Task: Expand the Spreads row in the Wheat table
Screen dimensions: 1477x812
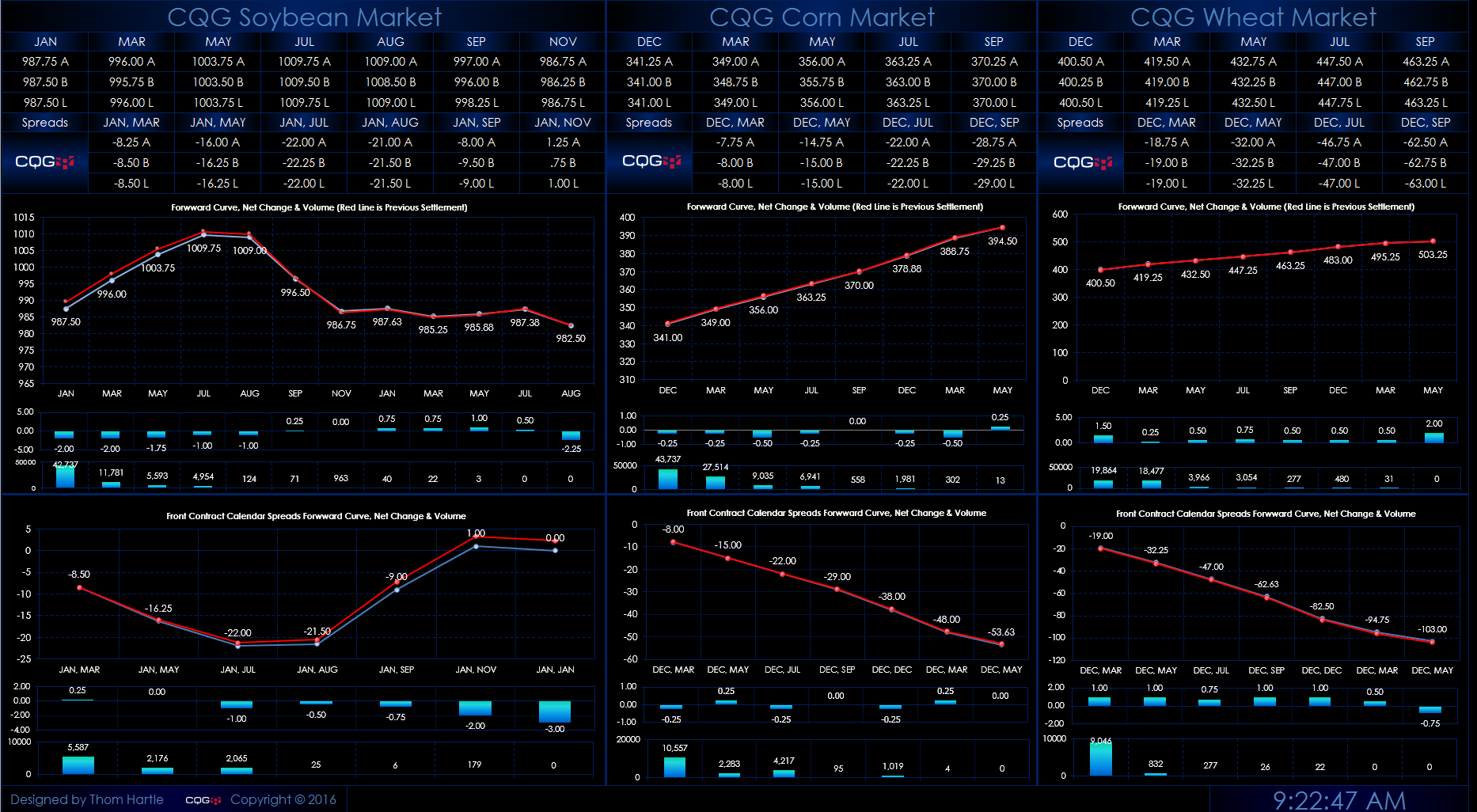Action: point(1080,122)
